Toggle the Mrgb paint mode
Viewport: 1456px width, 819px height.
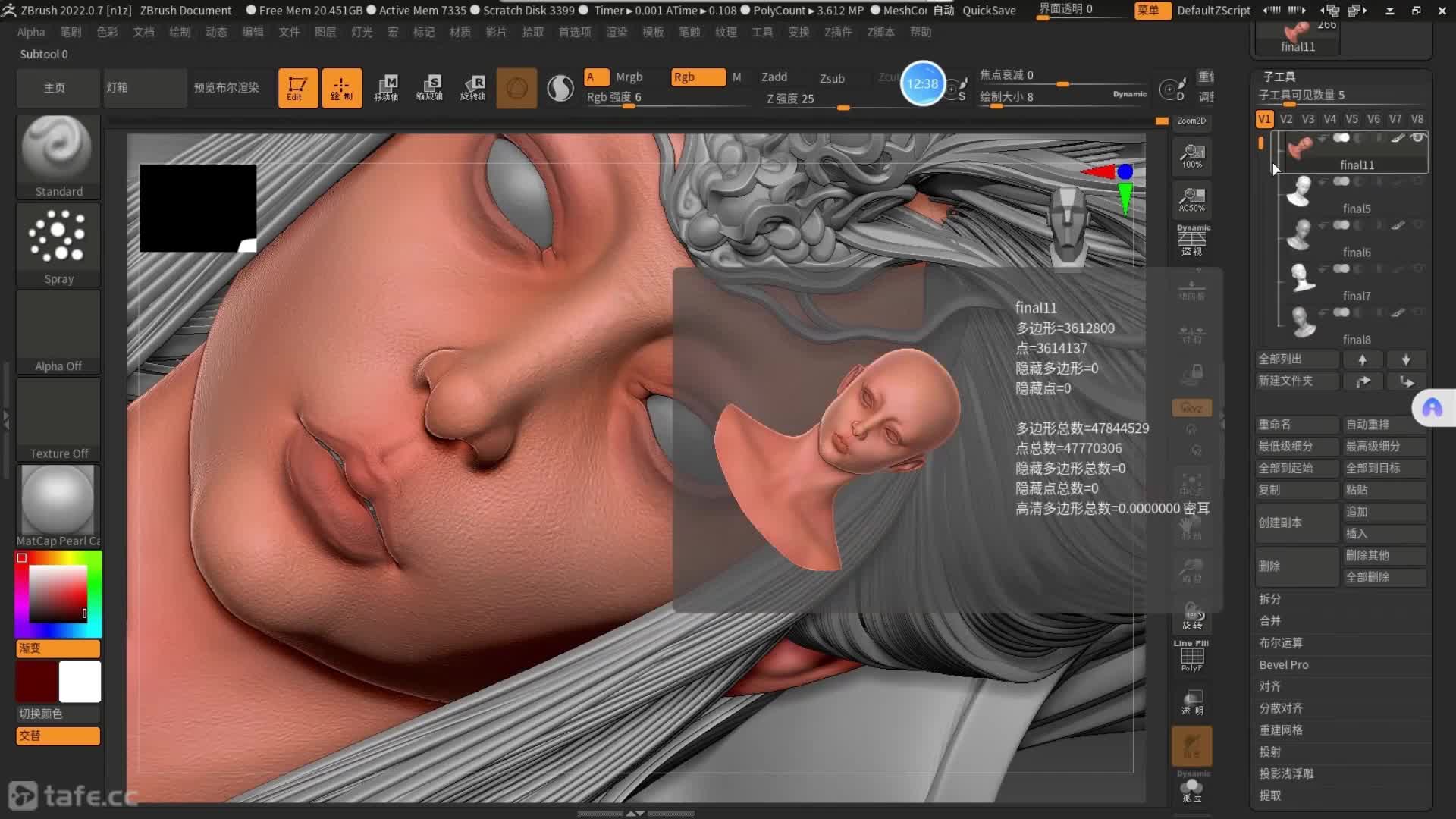tap(629, 77)
